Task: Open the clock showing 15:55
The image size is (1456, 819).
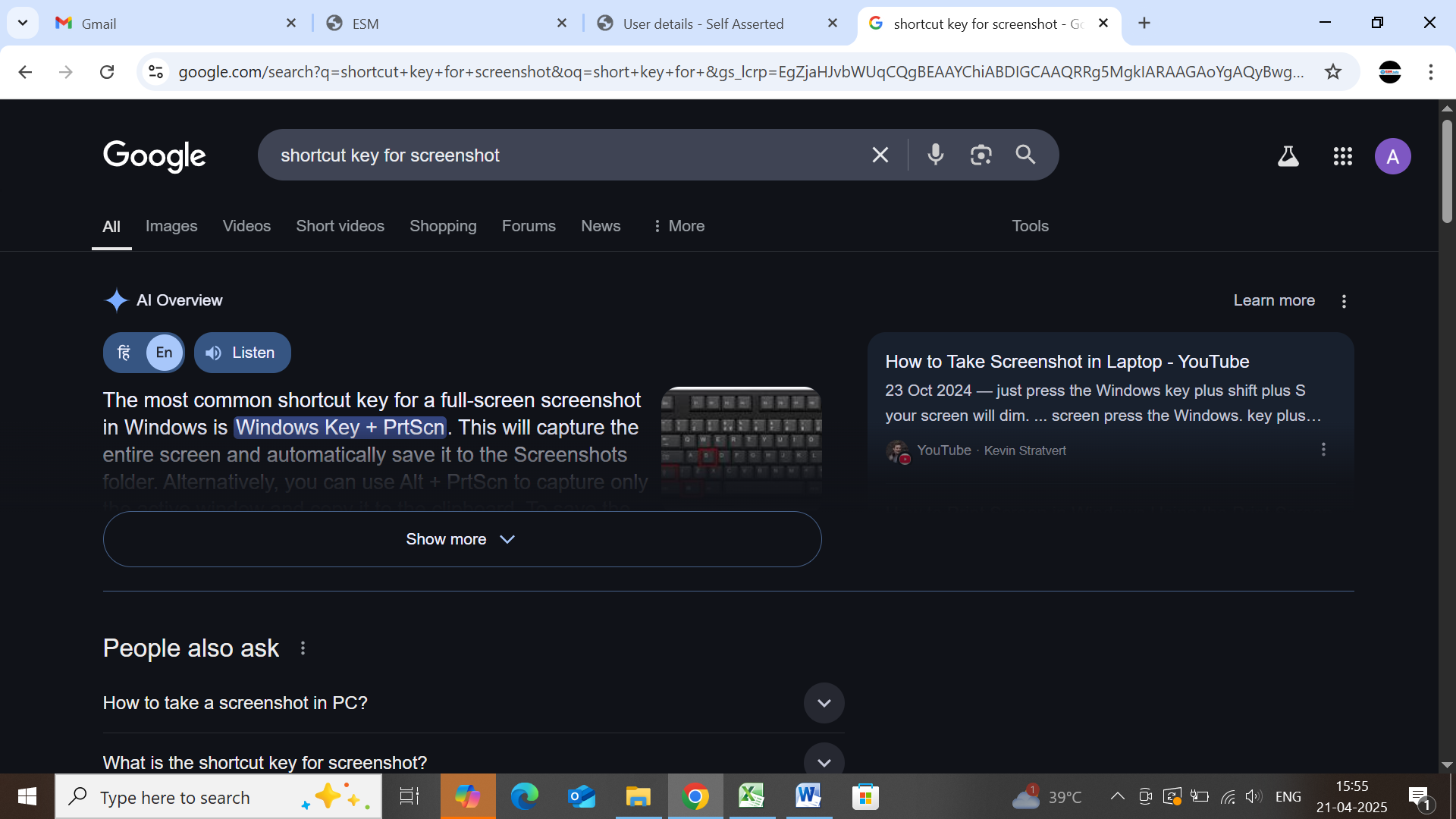Action: (1352, 797)
